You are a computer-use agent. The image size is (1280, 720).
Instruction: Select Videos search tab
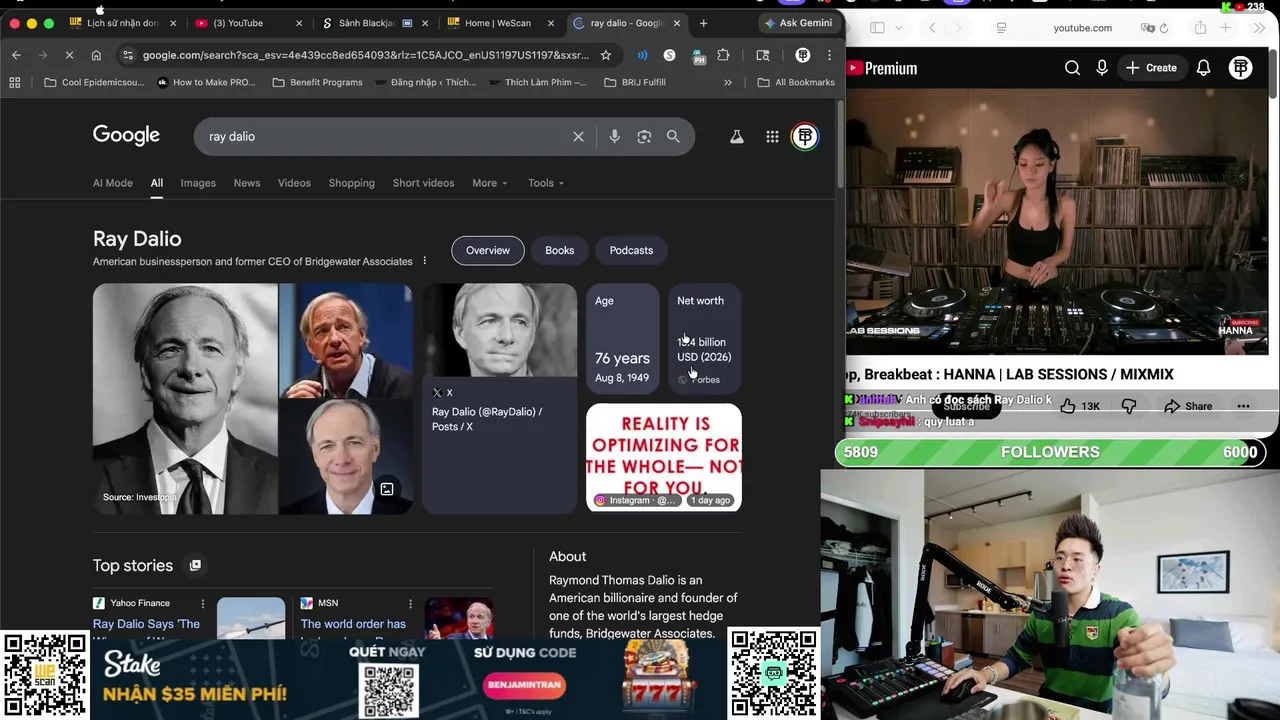tap(294, 183)
